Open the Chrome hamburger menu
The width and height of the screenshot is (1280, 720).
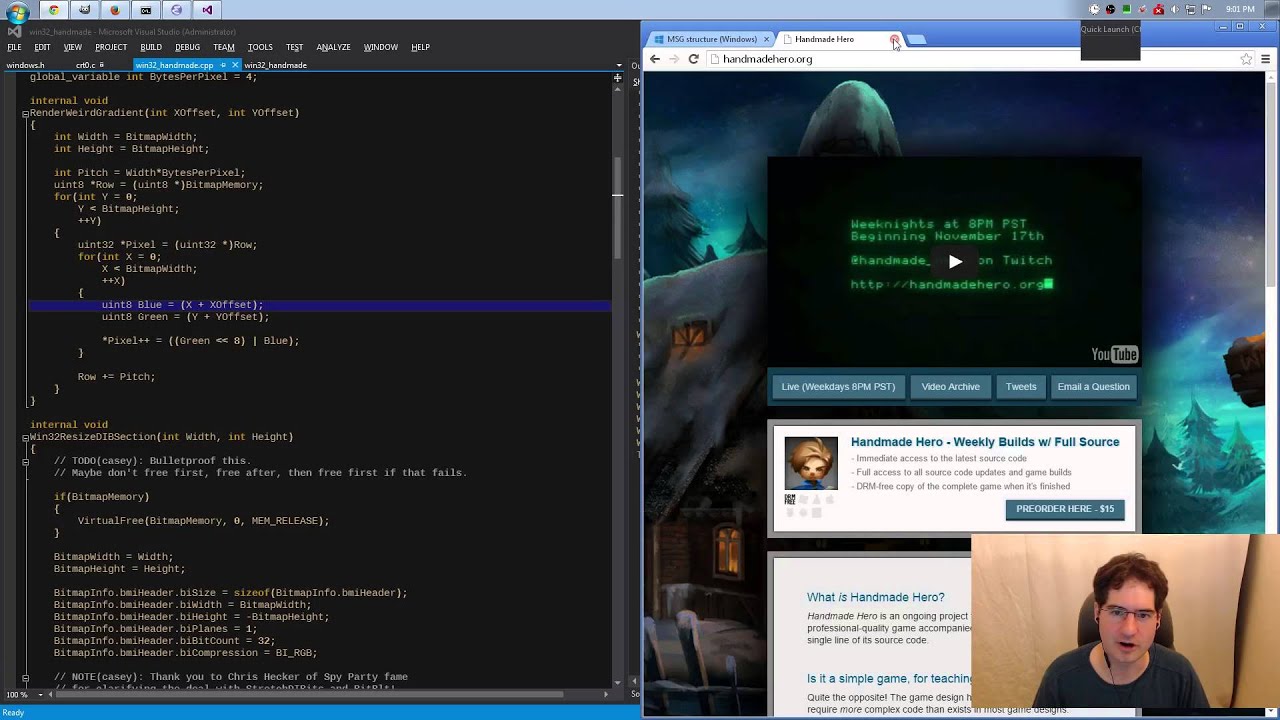1265,59
